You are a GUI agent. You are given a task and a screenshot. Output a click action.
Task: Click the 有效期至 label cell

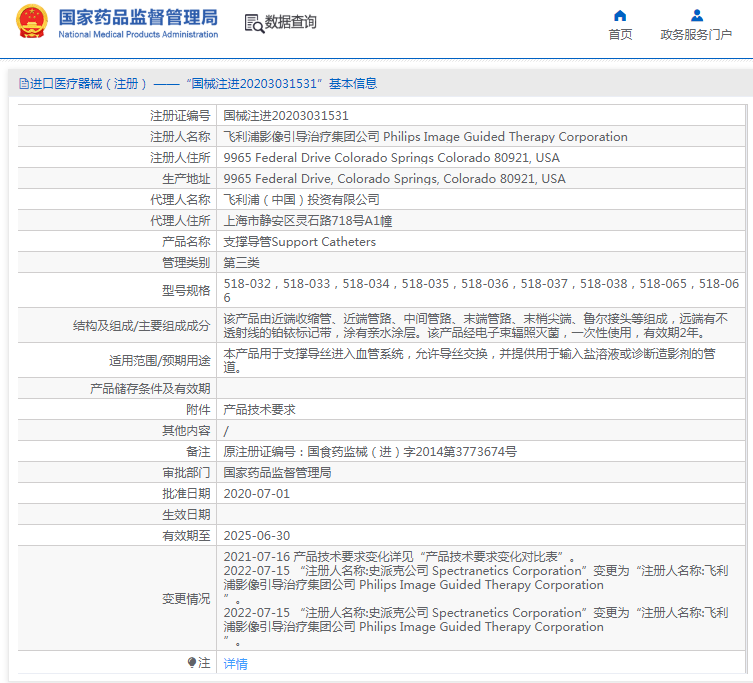tap(117, 536)
